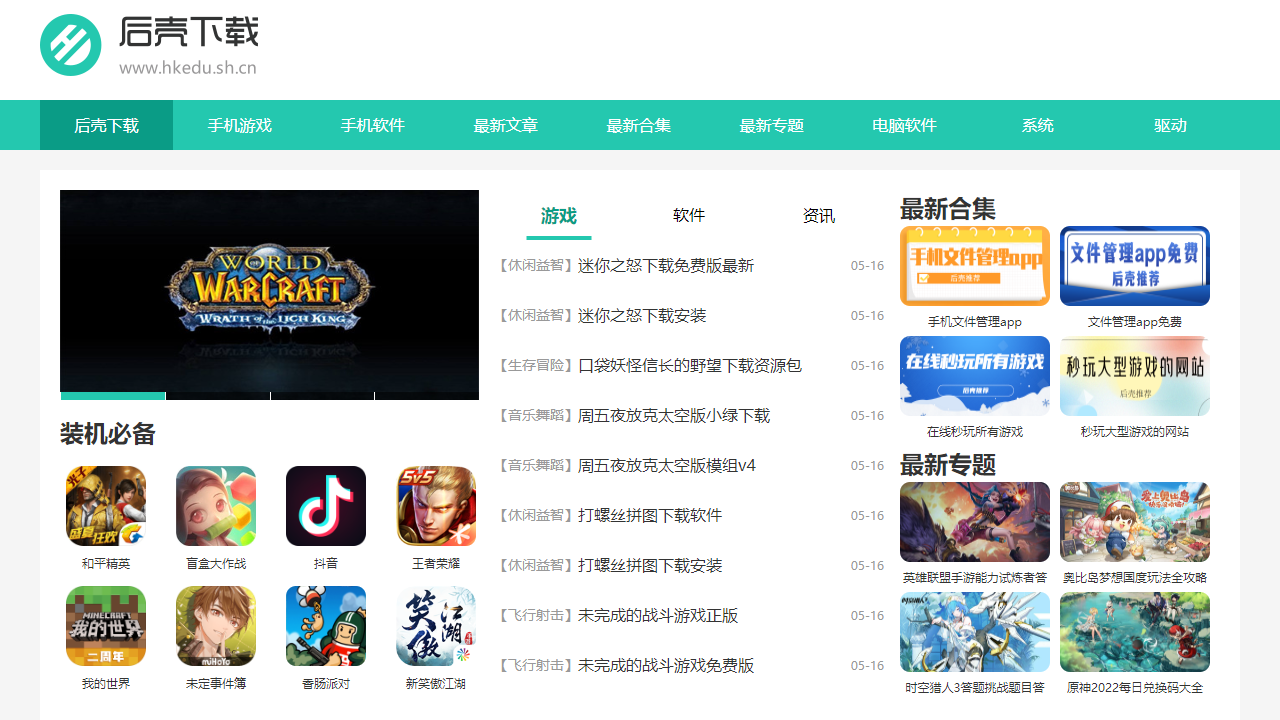Open the article 迷你之怒下载免费版最新
This screenshot has width=1280, height=720.
coord(666,266)
